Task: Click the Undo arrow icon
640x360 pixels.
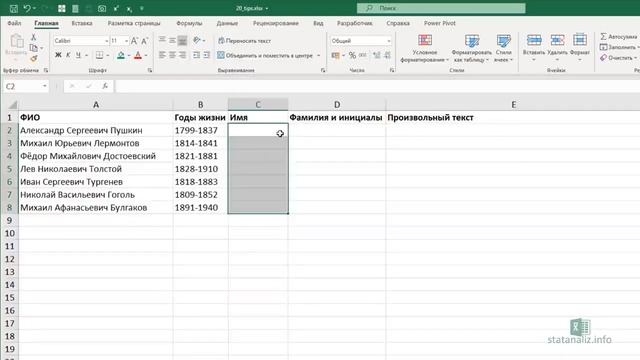Action: (27, 8)
